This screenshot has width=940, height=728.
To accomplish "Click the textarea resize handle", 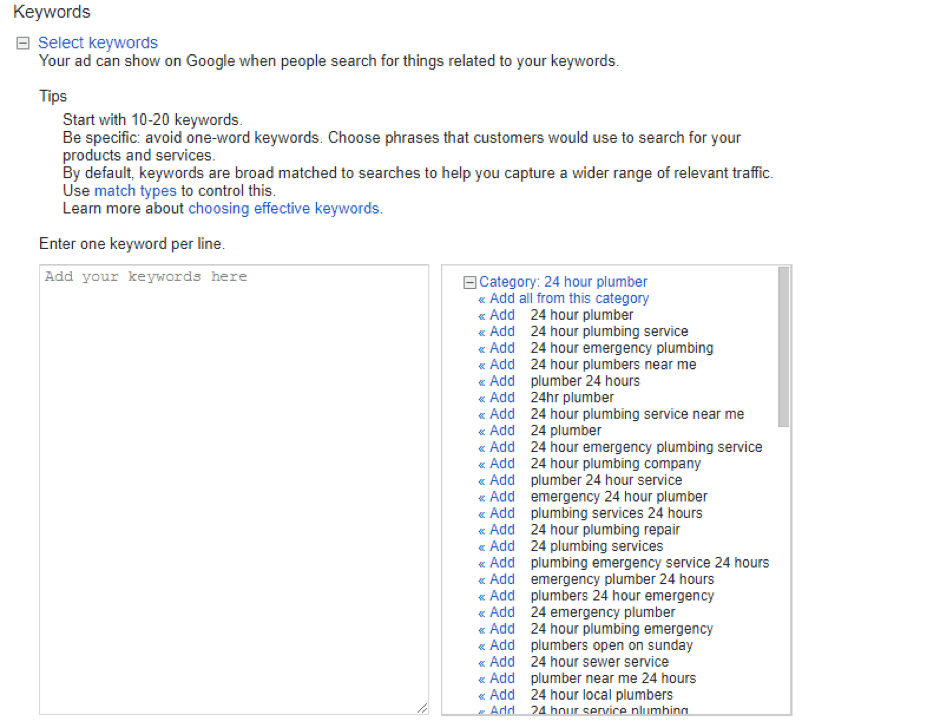I will point(422,708).
